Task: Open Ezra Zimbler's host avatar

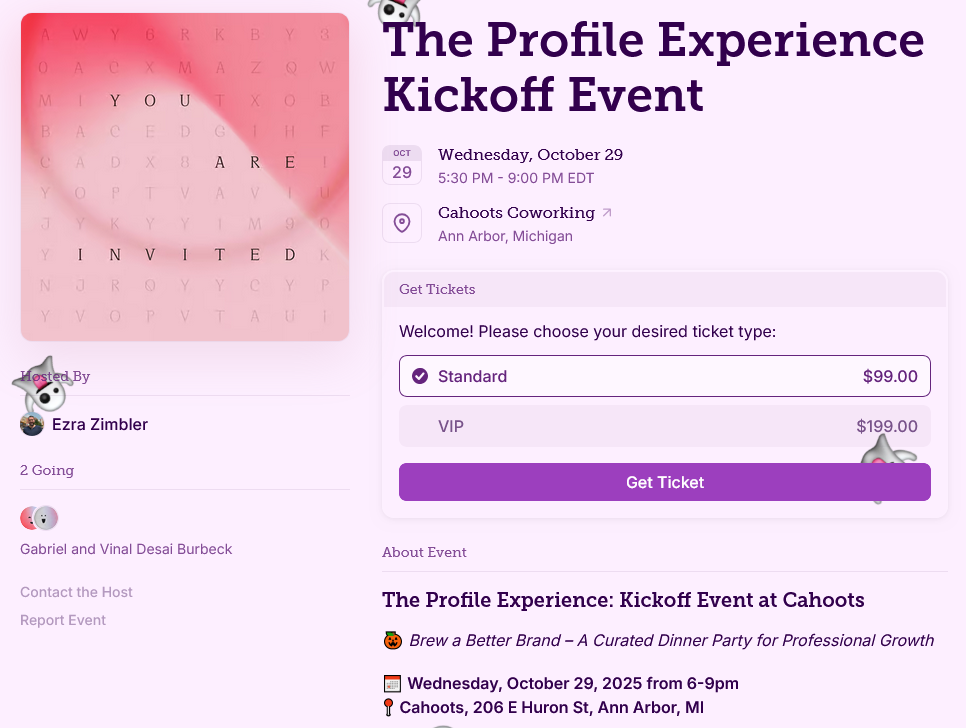Action: [32, 425]
